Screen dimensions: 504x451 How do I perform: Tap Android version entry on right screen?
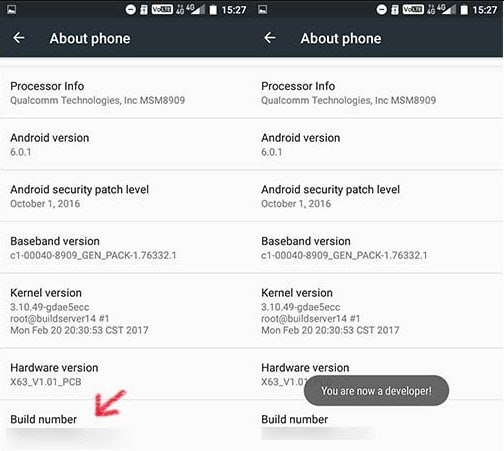tap(377, 144)
